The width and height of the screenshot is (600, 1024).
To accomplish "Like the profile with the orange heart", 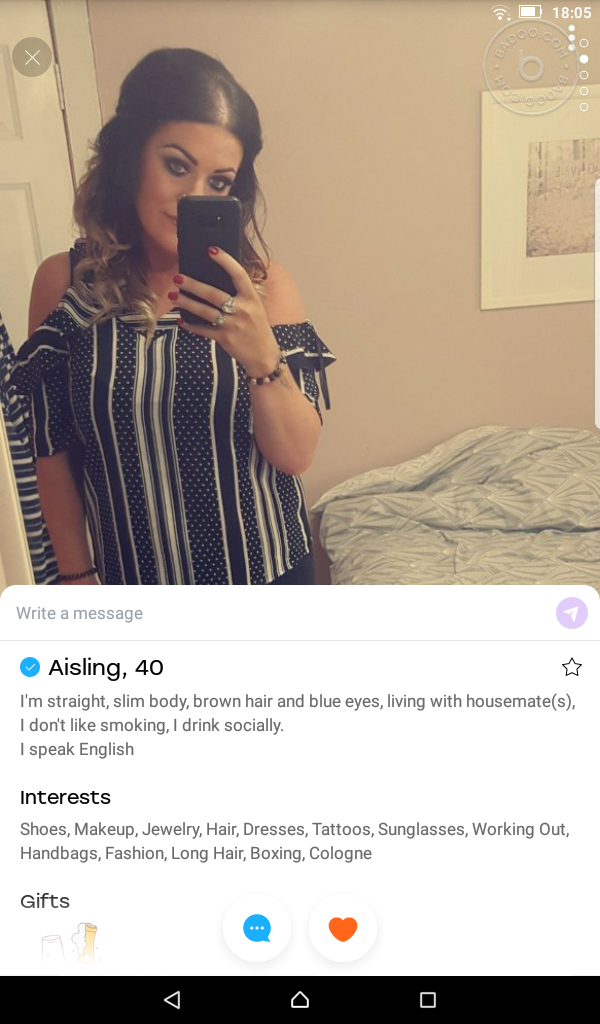I will coord(343,928).
